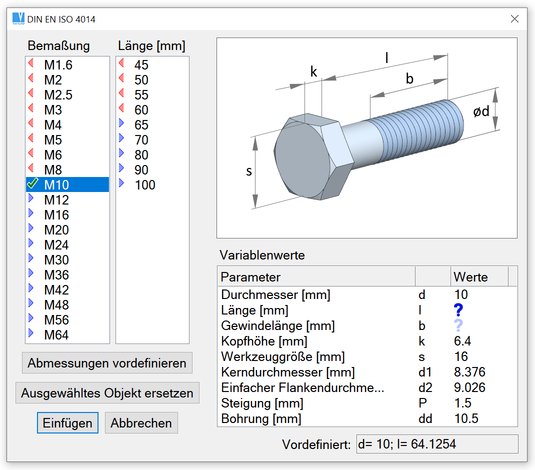The image size is (535, 470).
Task: Click the blue arrow icon beside length 65
Action: point(121,123)
